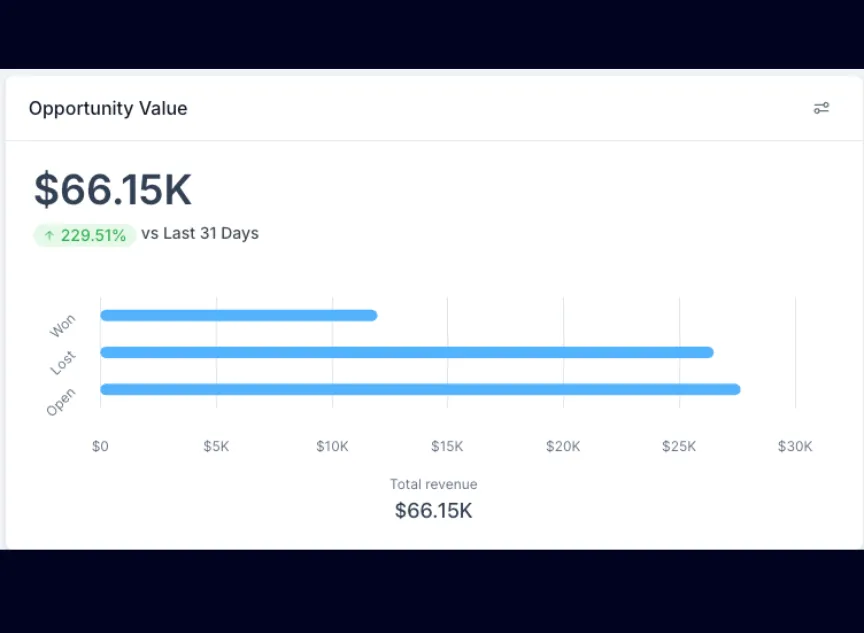This screenshot has width=864, height=633.
Task: Click the $25K axis tick label
Action: [x=679, y=446]
